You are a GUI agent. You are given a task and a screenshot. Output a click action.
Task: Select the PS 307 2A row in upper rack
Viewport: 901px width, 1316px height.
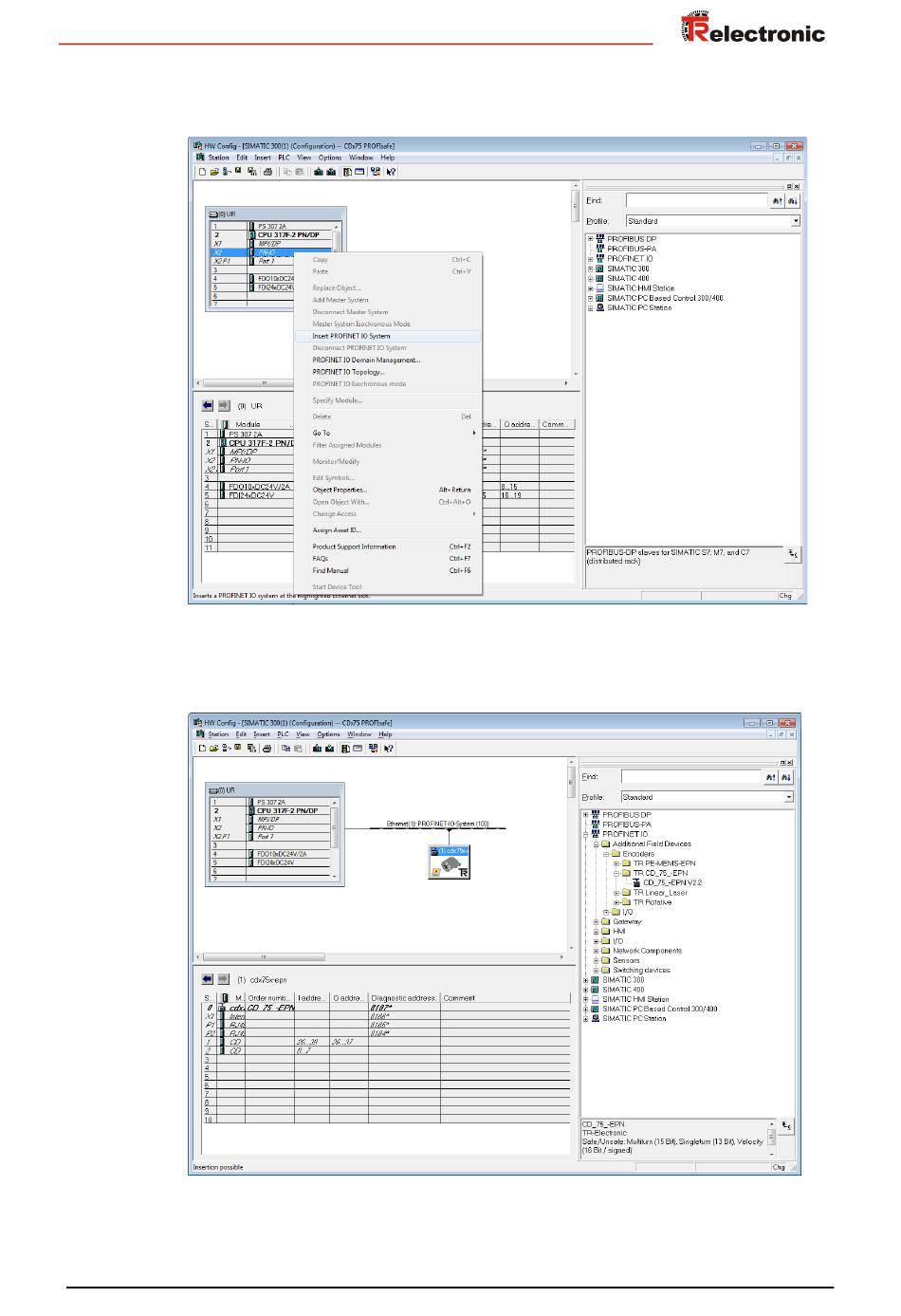pyautogui.click(x=273, y=227)
